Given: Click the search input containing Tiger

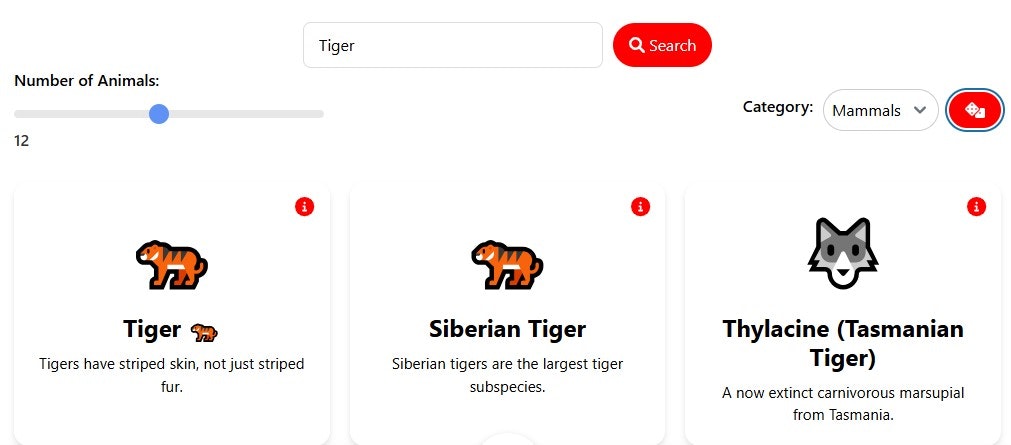Looking at the screenshot, I should click(453, 45).
